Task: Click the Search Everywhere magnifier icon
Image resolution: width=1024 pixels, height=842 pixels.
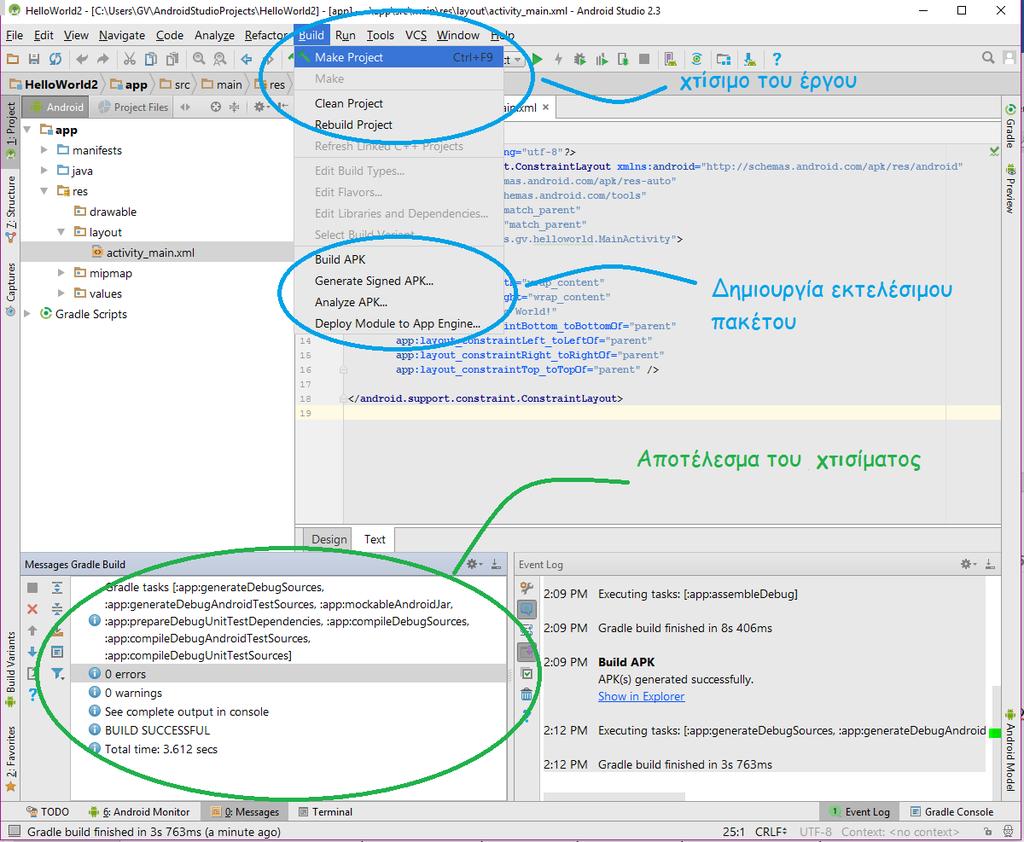Action: point(988,57)
